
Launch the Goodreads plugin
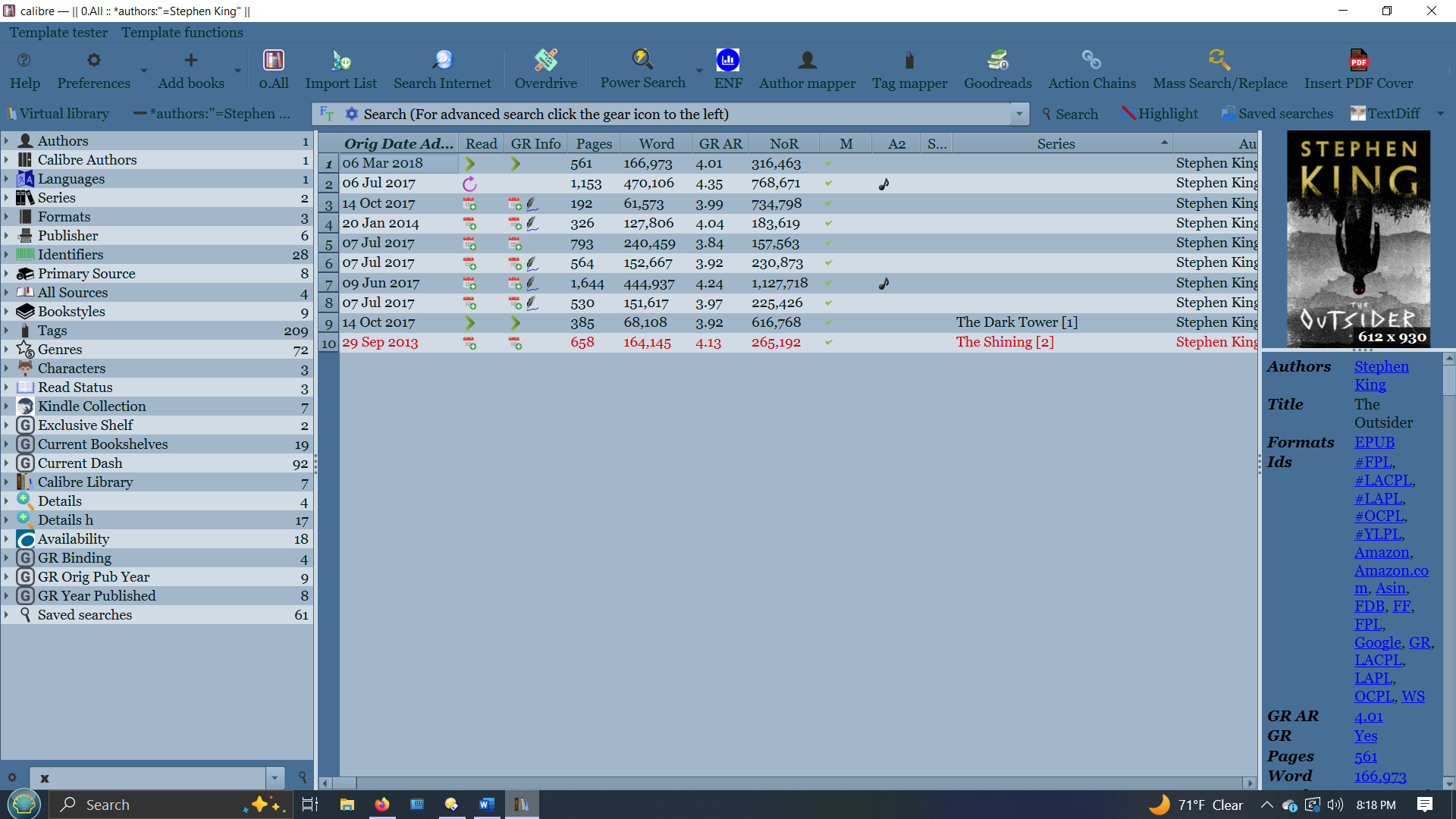point(997,61)
